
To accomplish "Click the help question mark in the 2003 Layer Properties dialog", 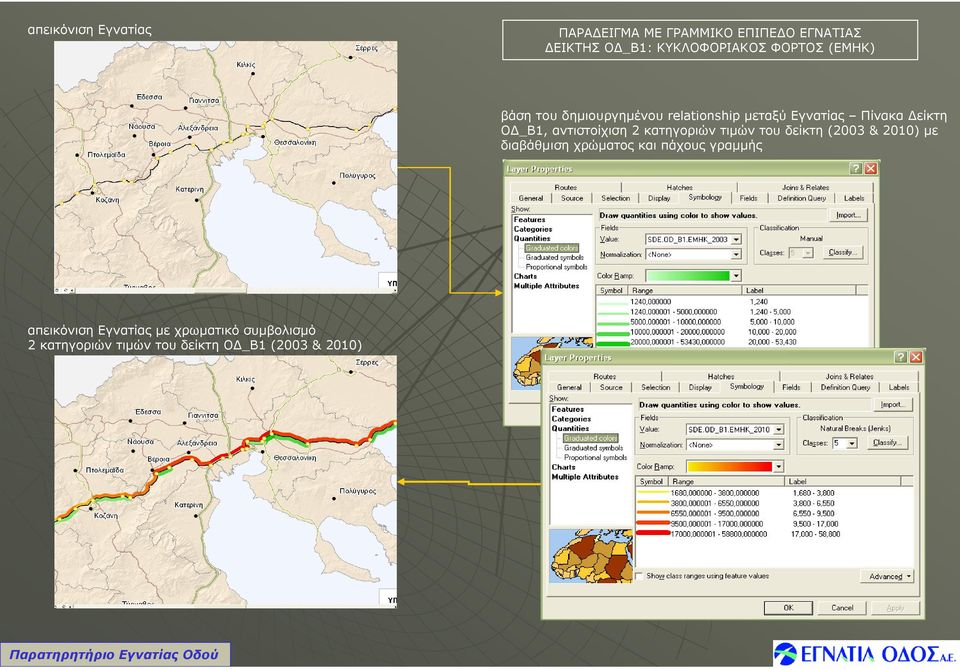I will tap(856, 168).
